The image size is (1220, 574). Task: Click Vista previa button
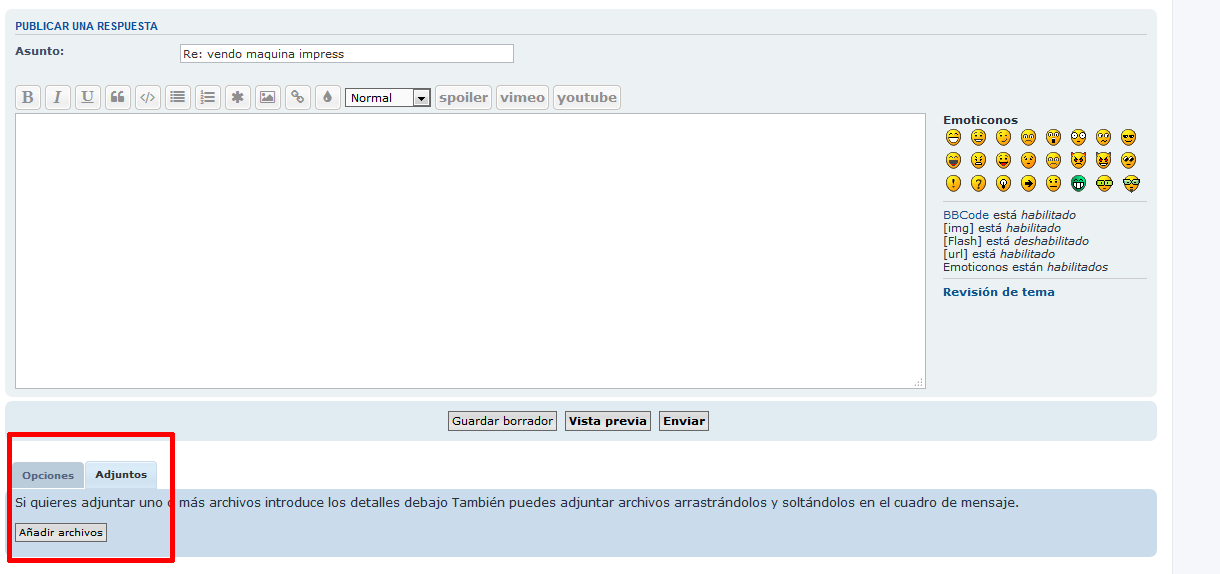pos(608,421)
